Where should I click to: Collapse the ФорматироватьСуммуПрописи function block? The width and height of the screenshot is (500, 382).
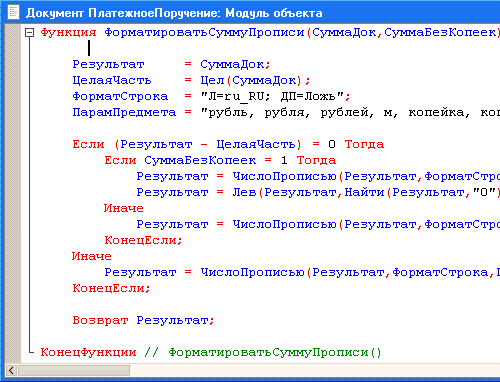pyautogui.click(x=30, y=32)
